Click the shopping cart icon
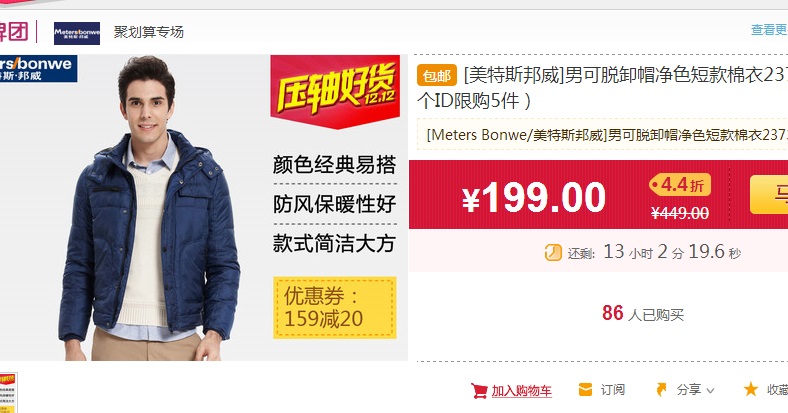The width and height of the screenshot is (788, 413). [x=479, y=390]
